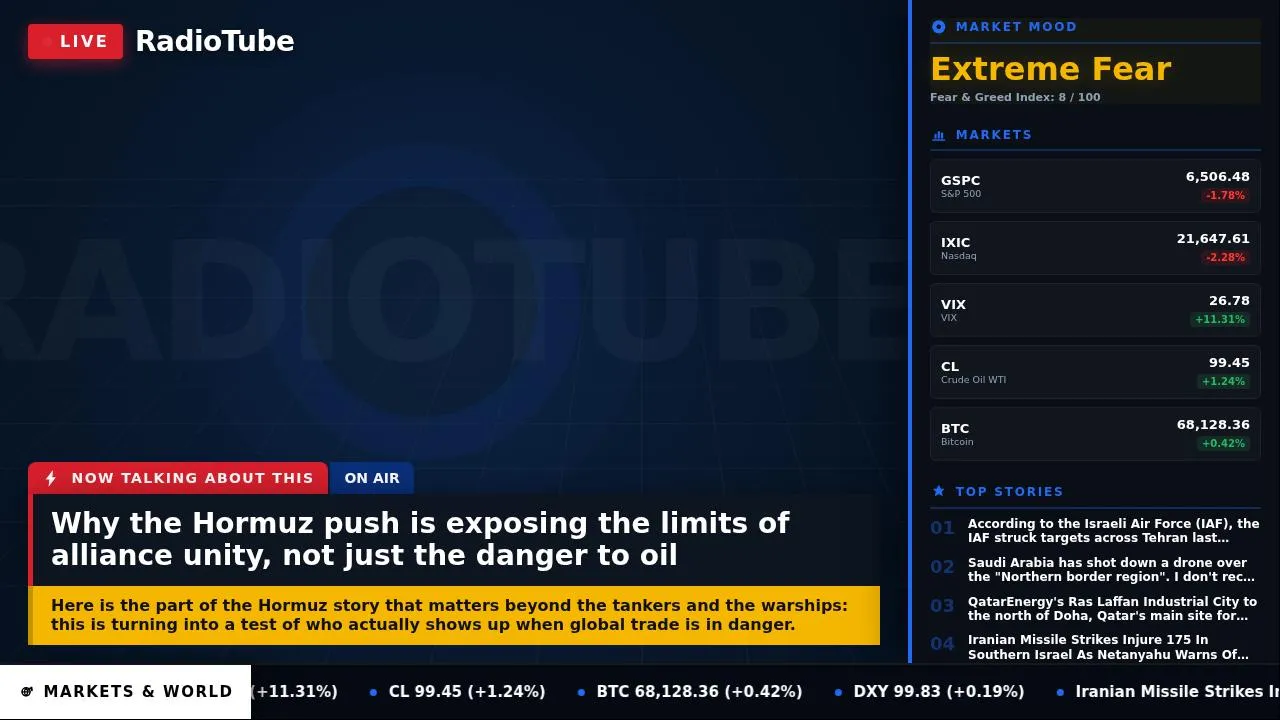The height and width of the screenshot is (720, 1280).
Task: Click the Markets & World ticker globe icon
Action: [x=27, y=692]
